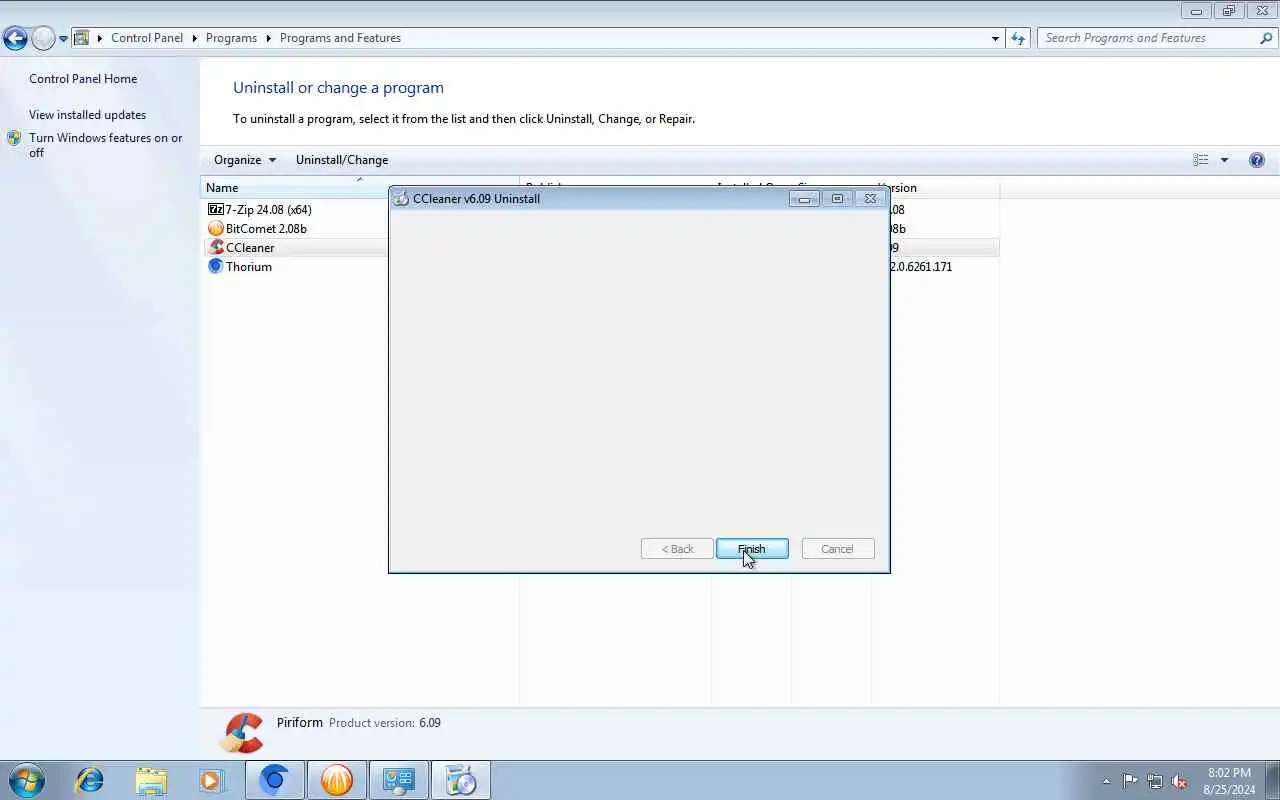Screen dimensions: 1280x800
Task: Click the Search Programs and Features box
Action: pos(1147,38)
